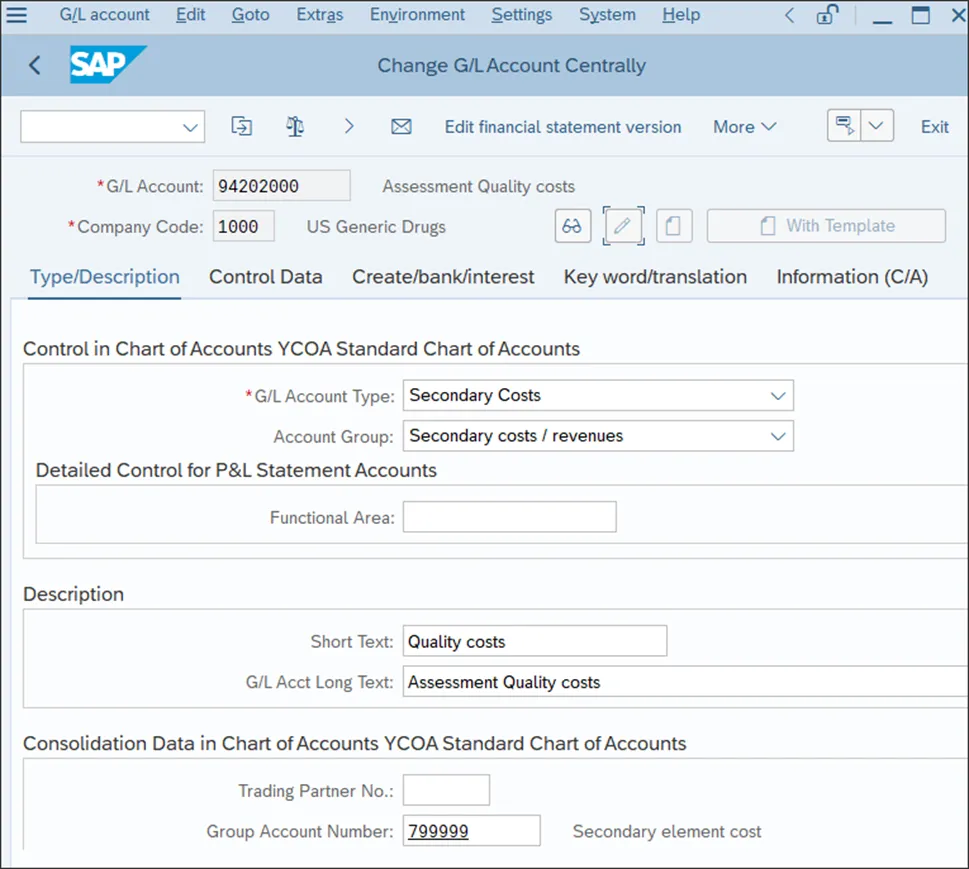Image resolution: width=969 pixels, height=869 pixels.
Task: Click the Functional Area input field
Action: [509, 518]
